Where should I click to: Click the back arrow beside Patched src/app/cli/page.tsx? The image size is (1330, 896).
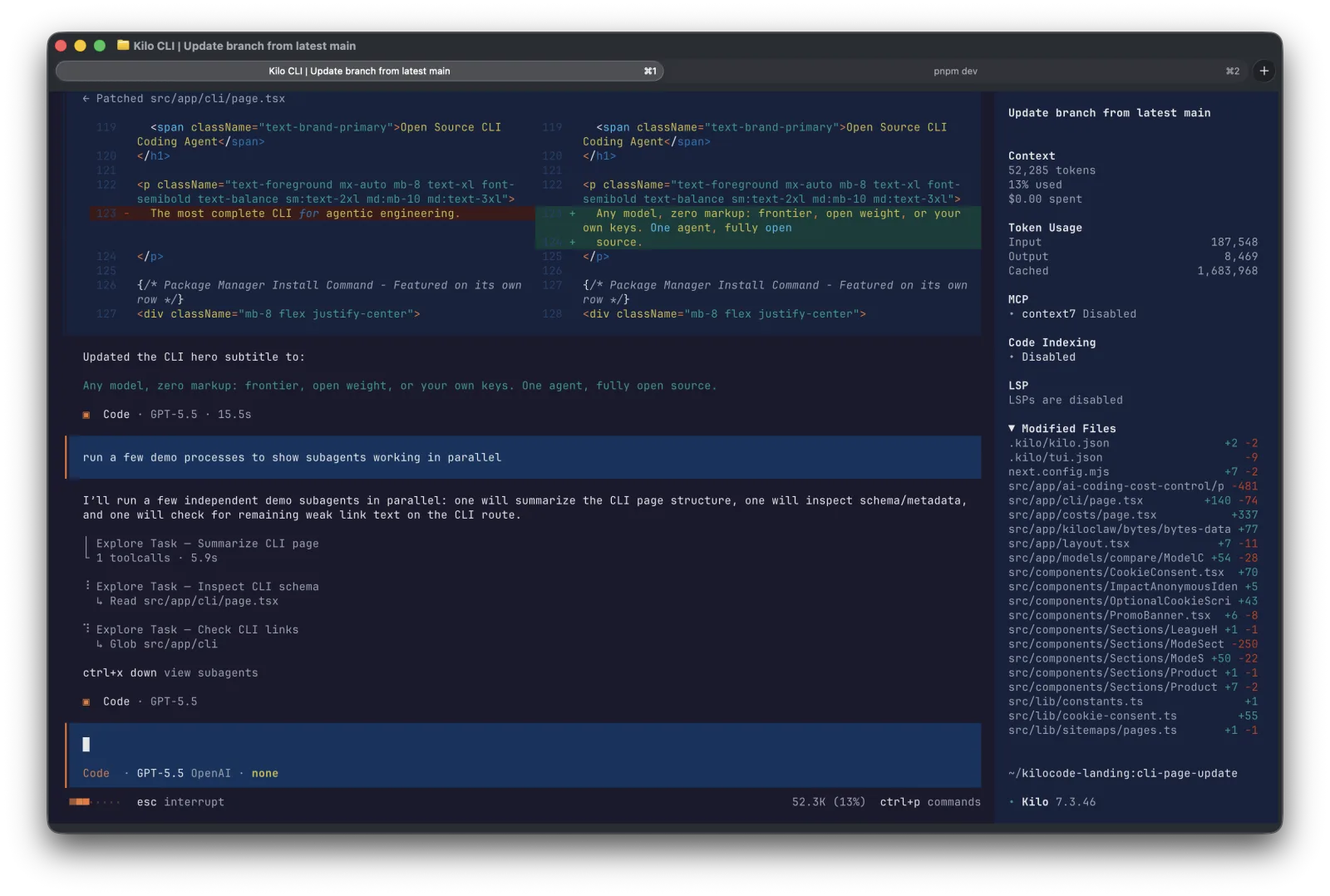86,99
